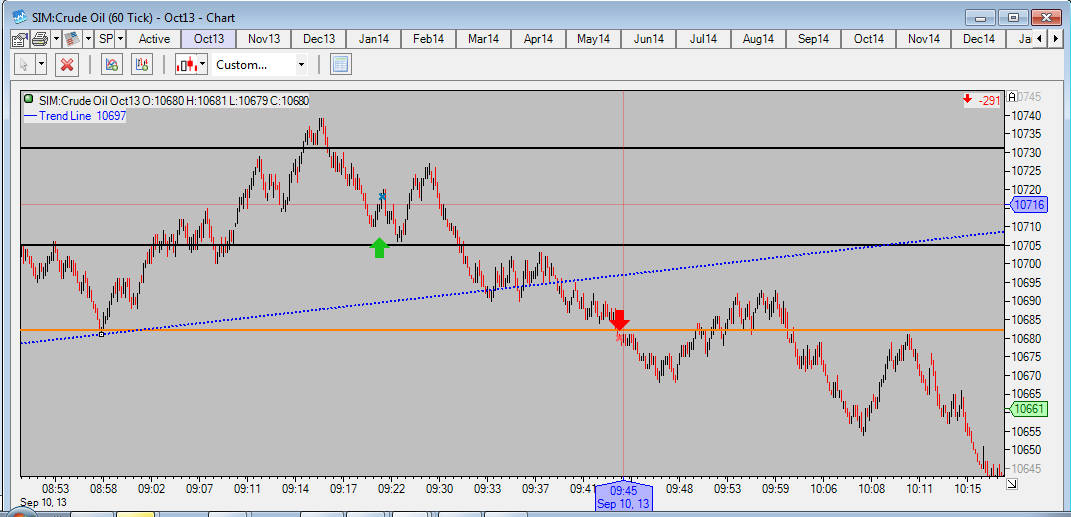The width and height of the screenshot is (1071, 517).
Task: Select the Nov13 contract tab
Action: coord(264,39)
